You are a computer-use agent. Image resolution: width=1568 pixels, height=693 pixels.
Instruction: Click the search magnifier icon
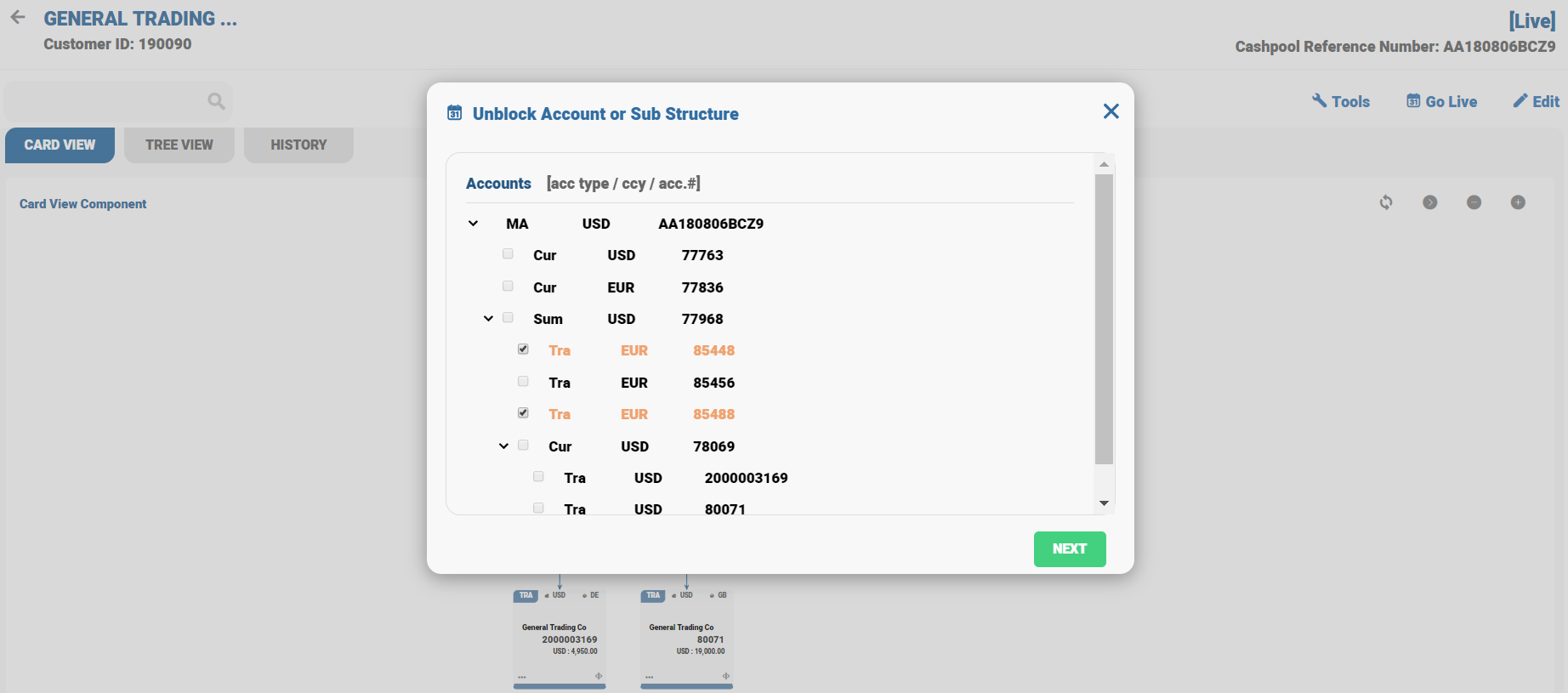click(x=216, y=101)
